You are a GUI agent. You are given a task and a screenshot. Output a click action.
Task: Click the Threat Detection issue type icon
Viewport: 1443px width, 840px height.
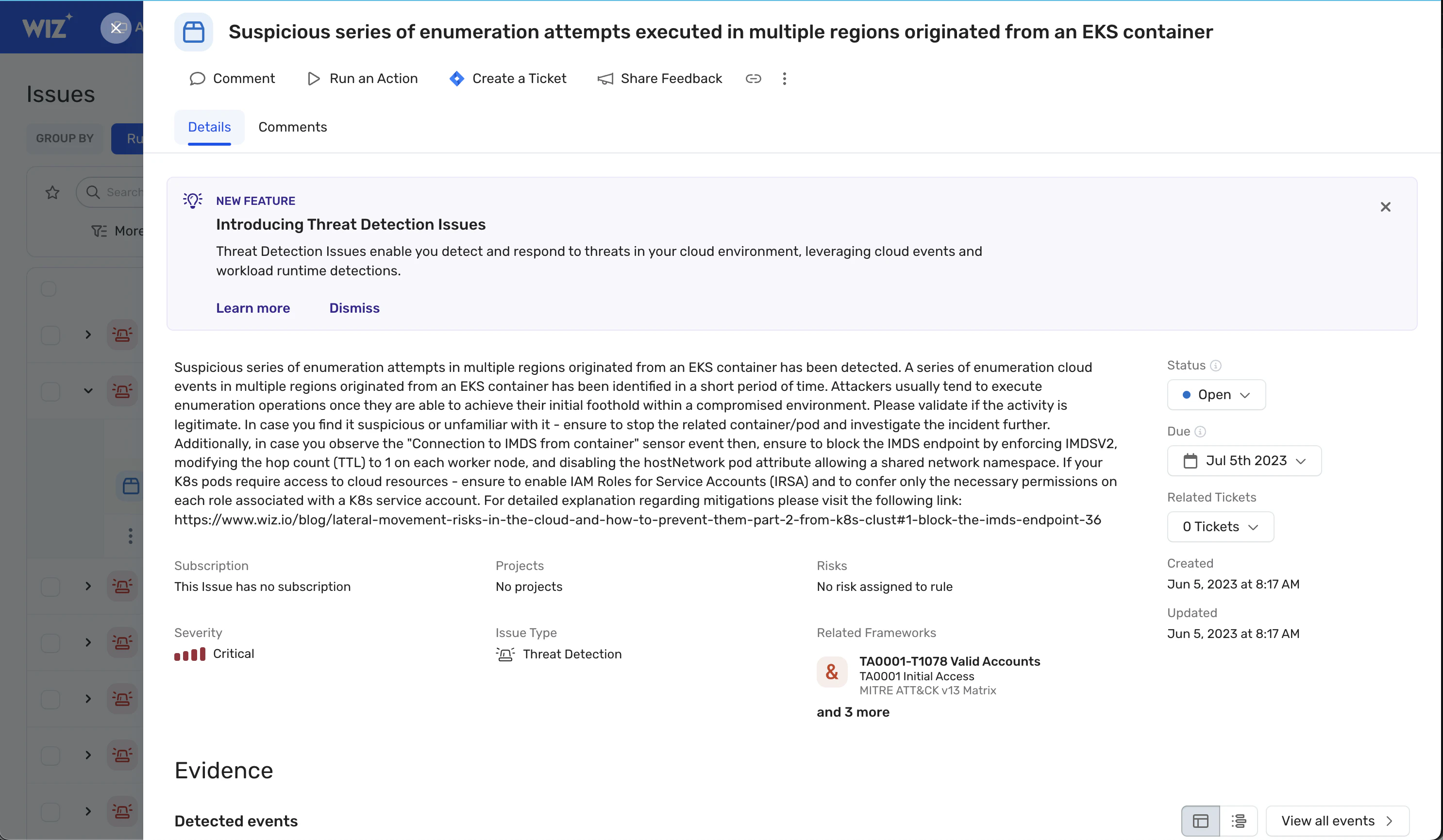click(x=505, y=653)
